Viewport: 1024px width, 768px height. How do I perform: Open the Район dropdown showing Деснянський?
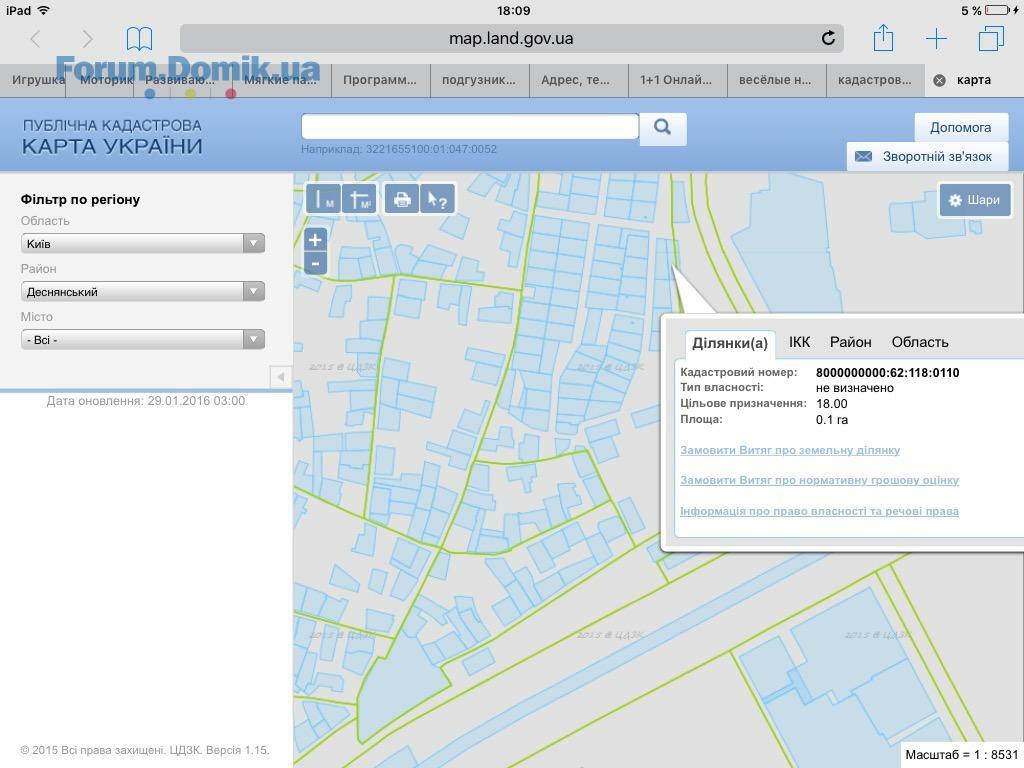click(x=142, y=291)
